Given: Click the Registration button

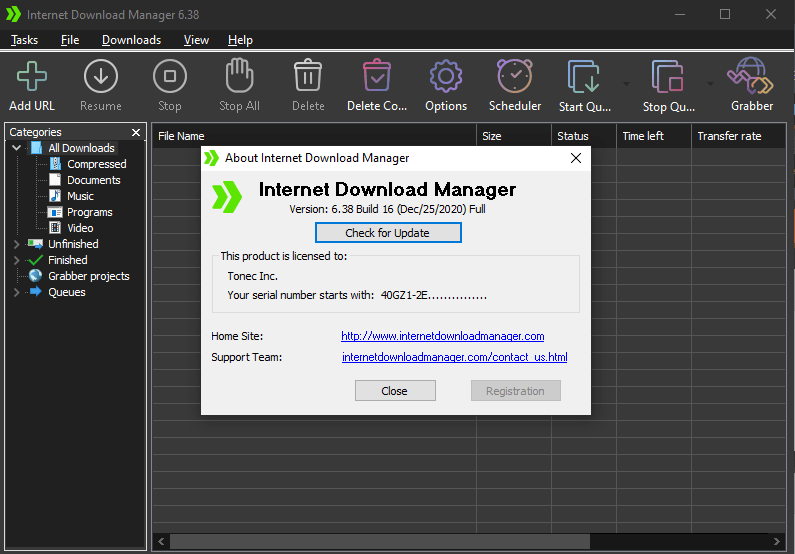Looking at the screenshot, I should click(516, 391).
